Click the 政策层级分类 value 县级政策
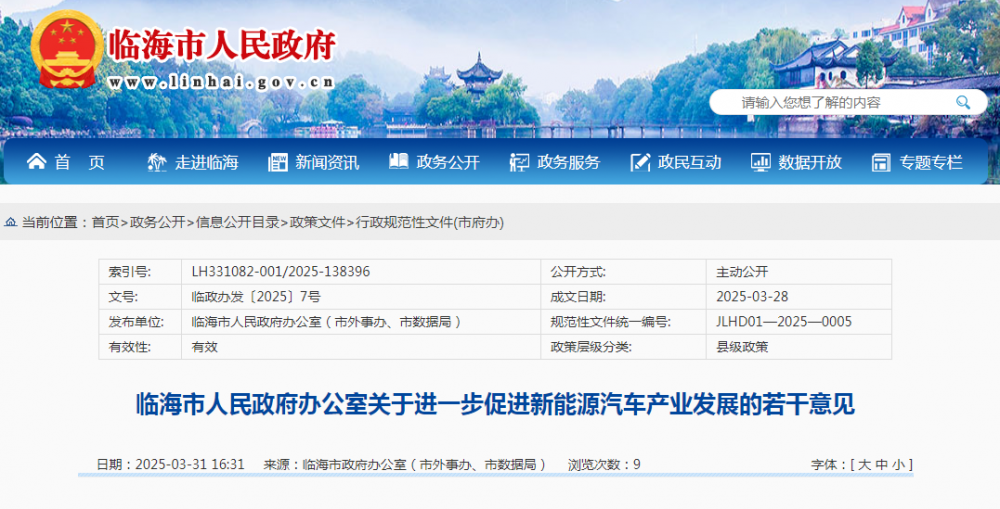Image resolution: width=1000 pixels, height=509 pixels. (742, 347)
